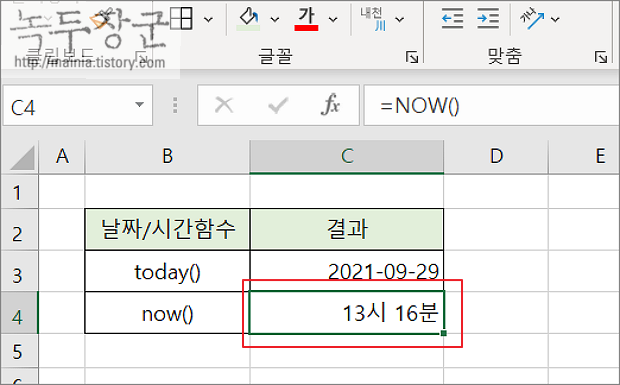Expand the fill color dropdown arrow
Screen dimensions: 620x385
[275, 19]
